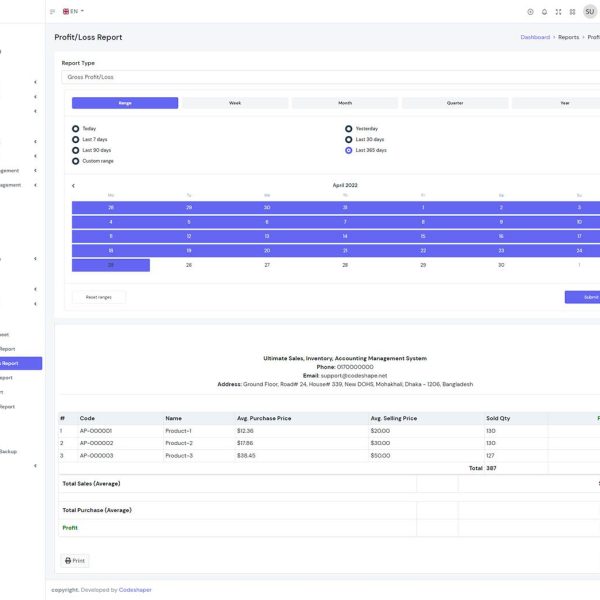Select the Today radio option

76,129
